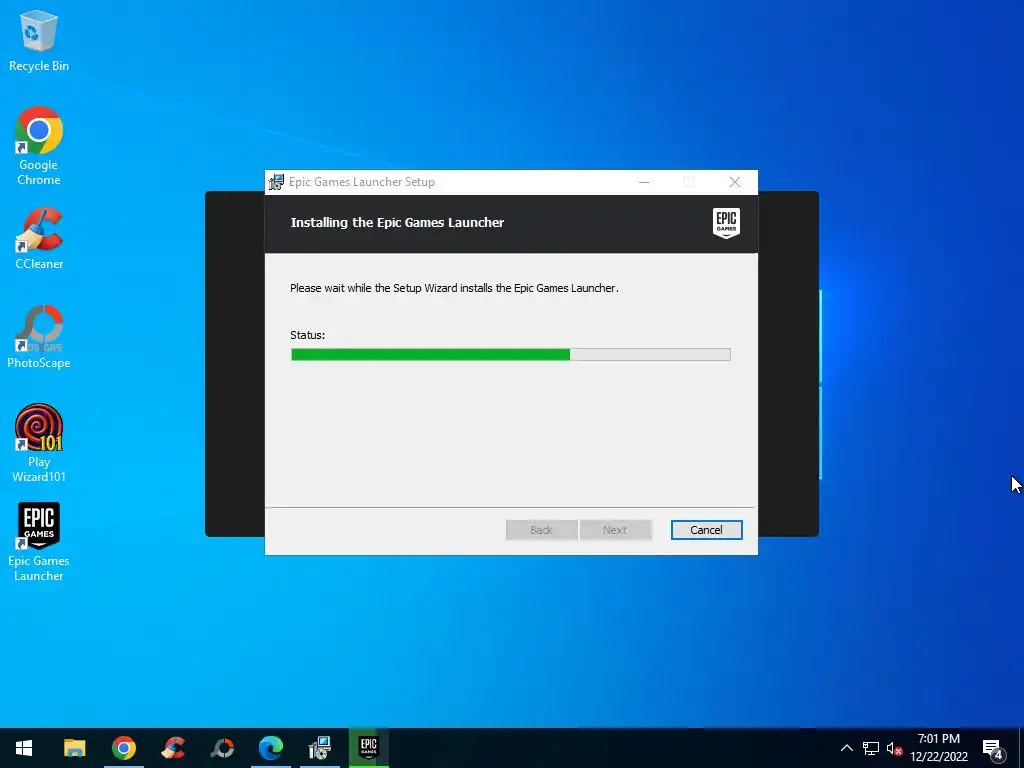Screen dimensions: 1024x768
Task: Open the Recycle Bin desktop icon
Action: [39, 40]
